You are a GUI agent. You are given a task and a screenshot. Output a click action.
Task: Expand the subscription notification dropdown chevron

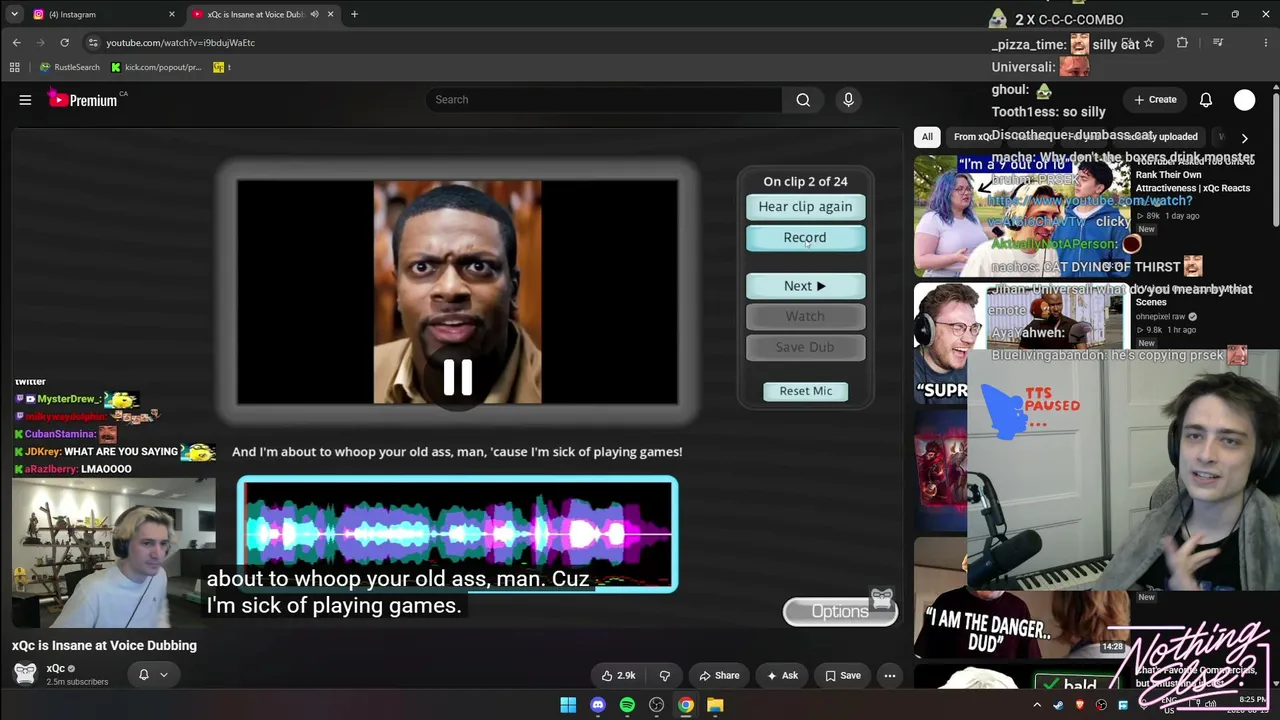(164, 675)
